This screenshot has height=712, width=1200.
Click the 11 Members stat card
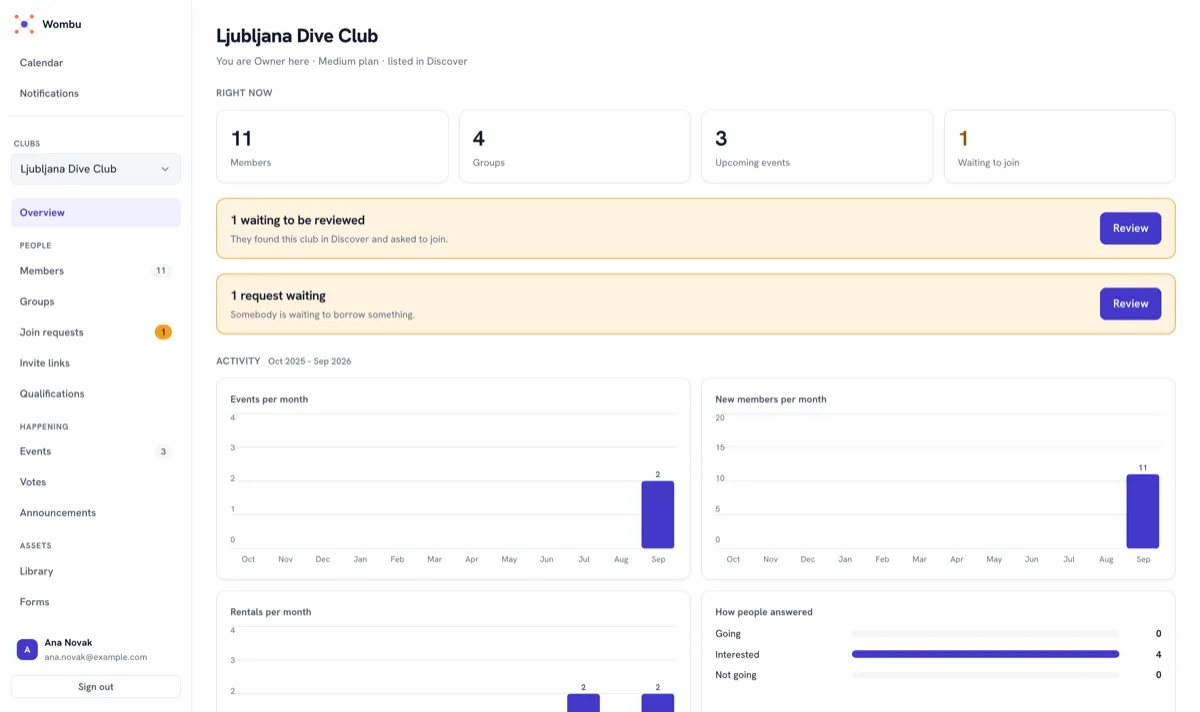pyautogui.click(x=332, y=146)
